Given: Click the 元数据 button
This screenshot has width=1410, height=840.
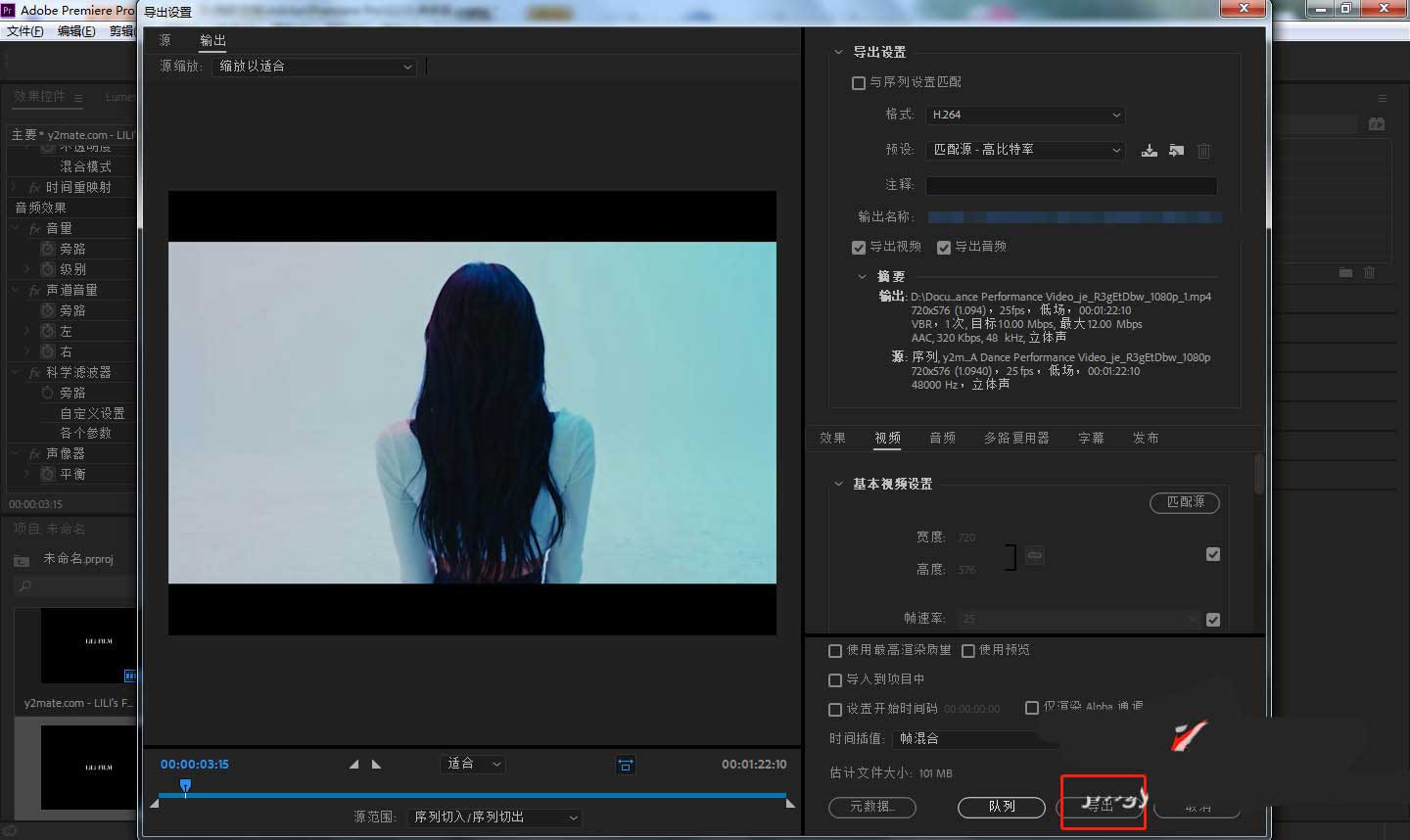Looking at the screenshot, I should pos(871,808).
